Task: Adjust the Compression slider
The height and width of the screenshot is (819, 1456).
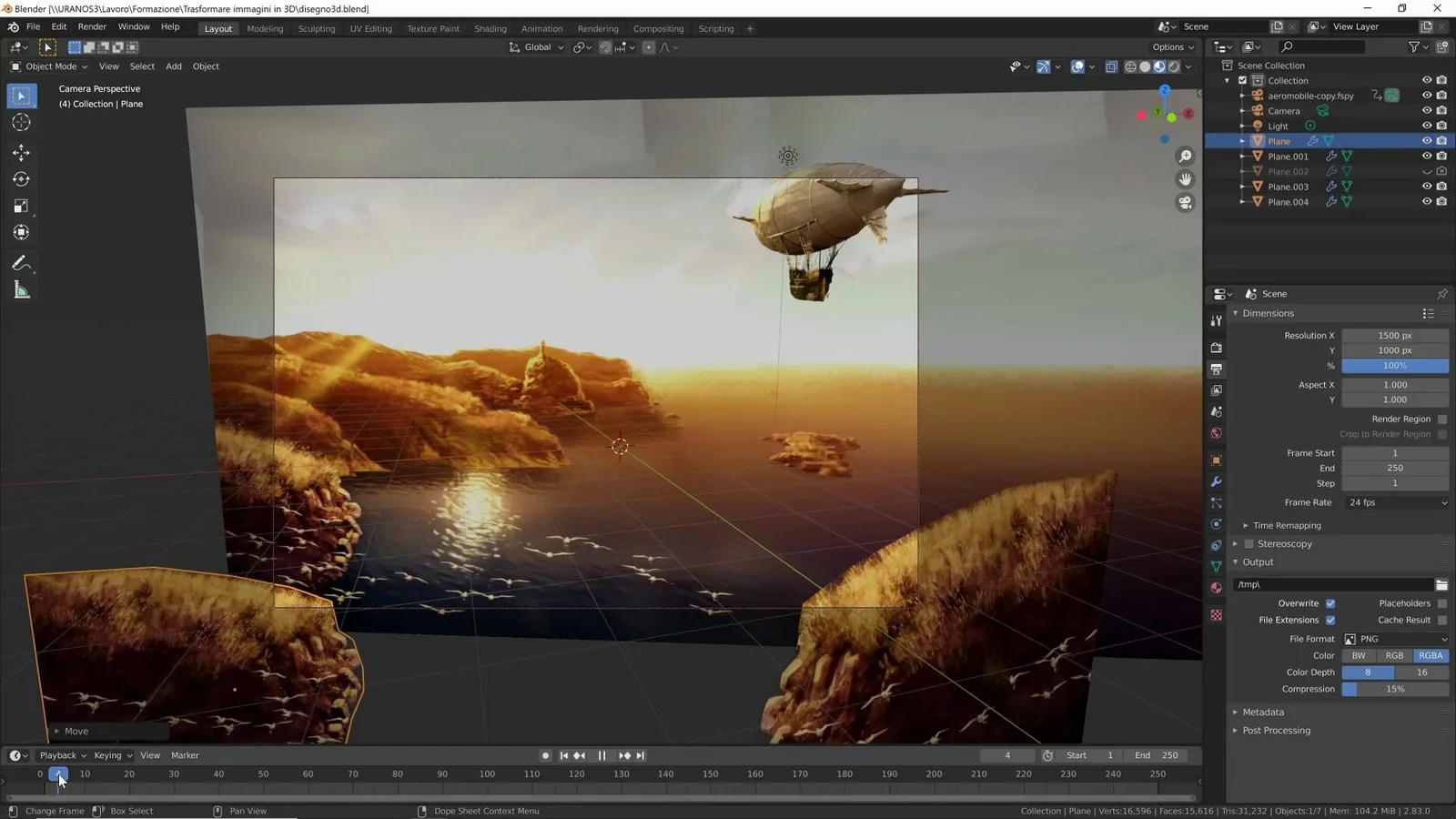Action: 1395,689
